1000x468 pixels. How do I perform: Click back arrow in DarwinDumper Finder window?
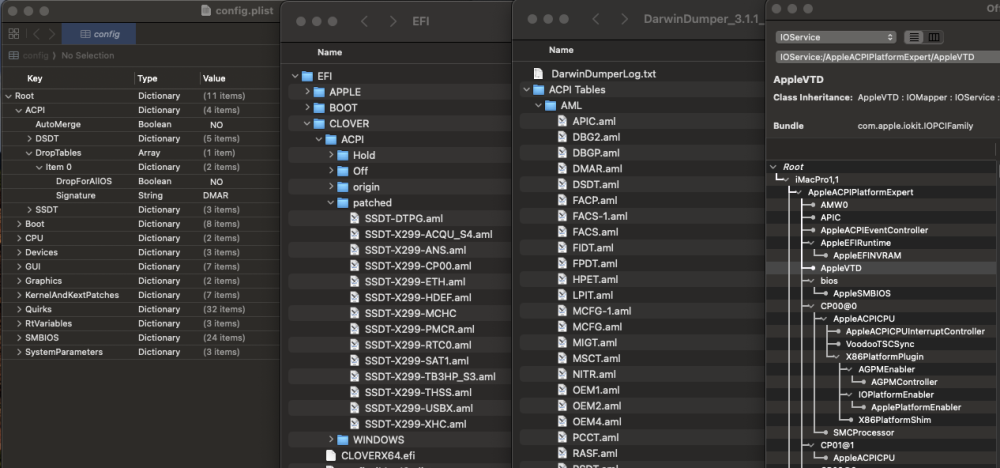pyautogui.click(x=596, y=19)
